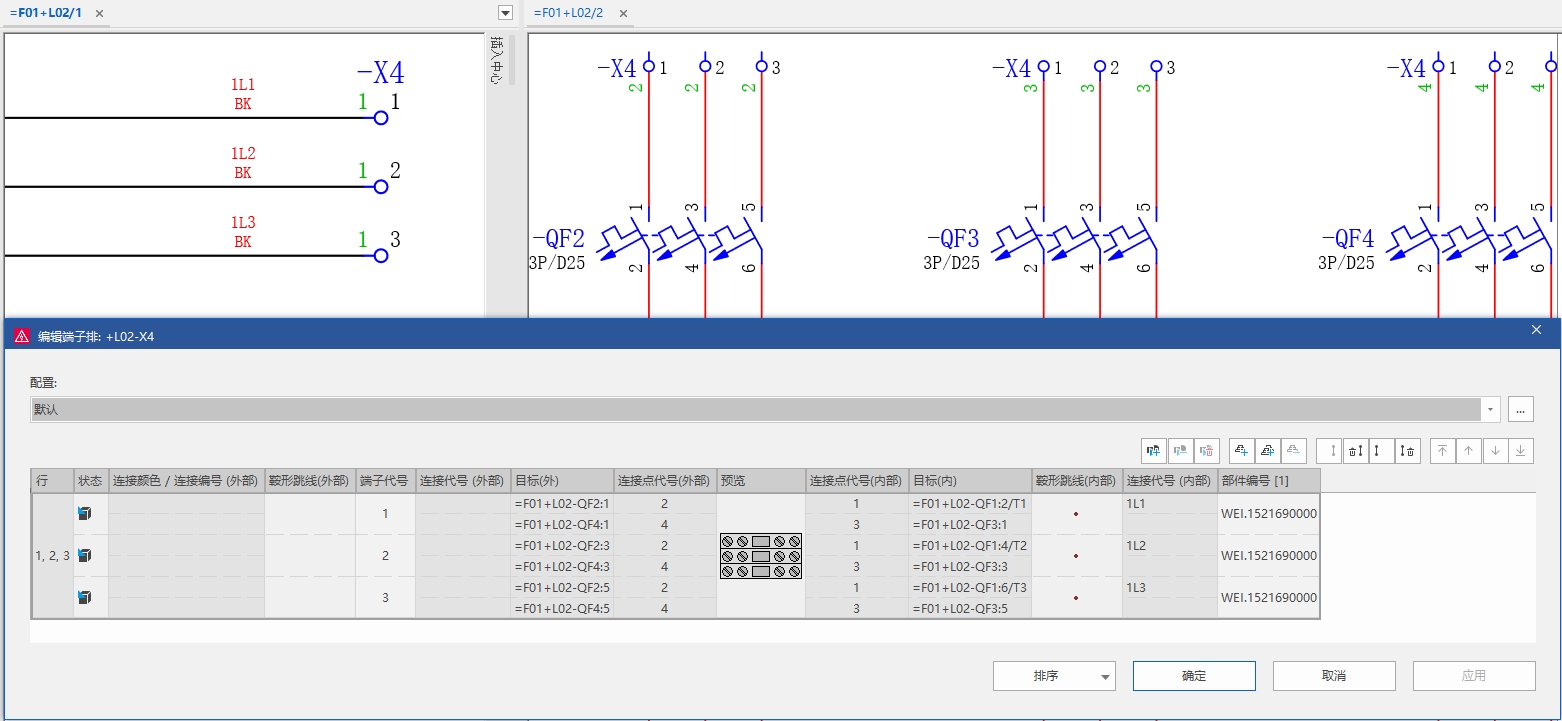Switch to the =F01+L02/2 tab

tap(568, 13)
